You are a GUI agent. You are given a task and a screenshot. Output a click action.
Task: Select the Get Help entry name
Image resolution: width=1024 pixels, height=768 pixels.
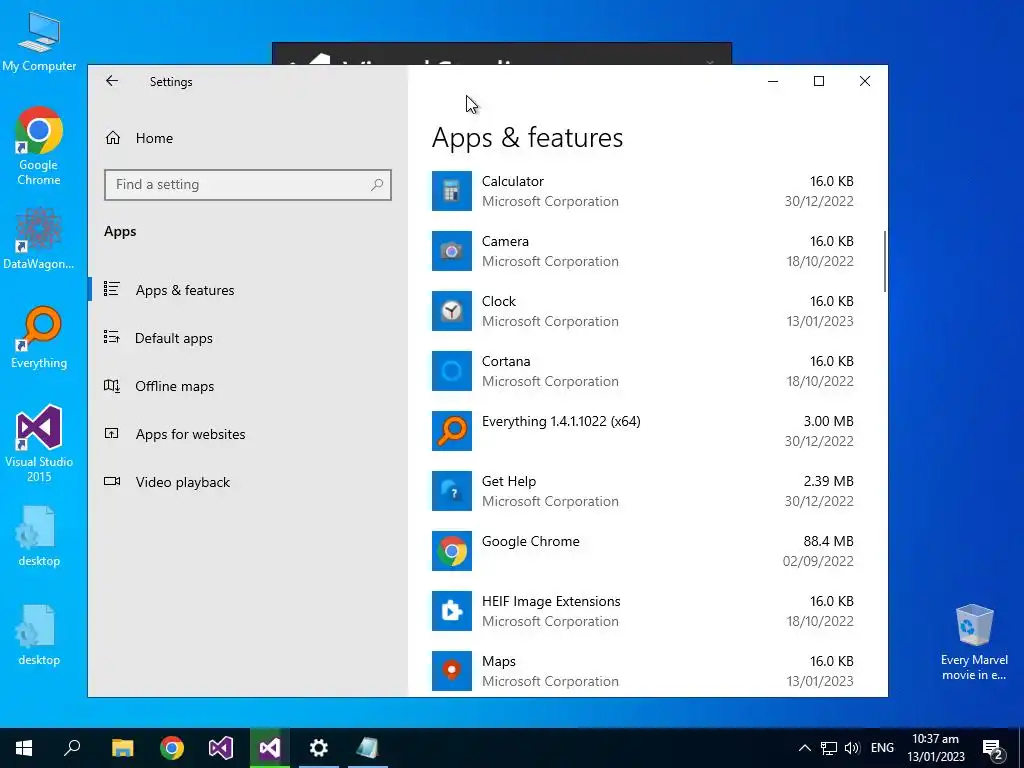pyautogui.click(x=509, y=482)
